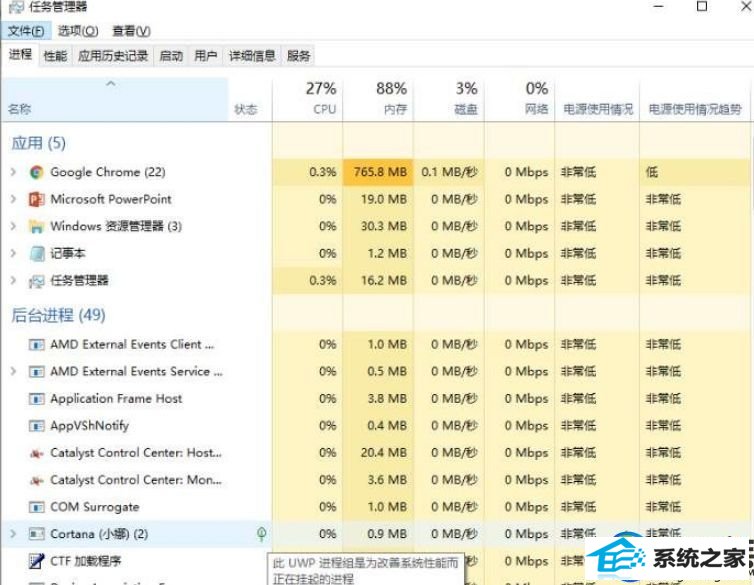Expand the Cortana (小娜) (2) group
Screen dimensions: 754x585
coord(13,534)
